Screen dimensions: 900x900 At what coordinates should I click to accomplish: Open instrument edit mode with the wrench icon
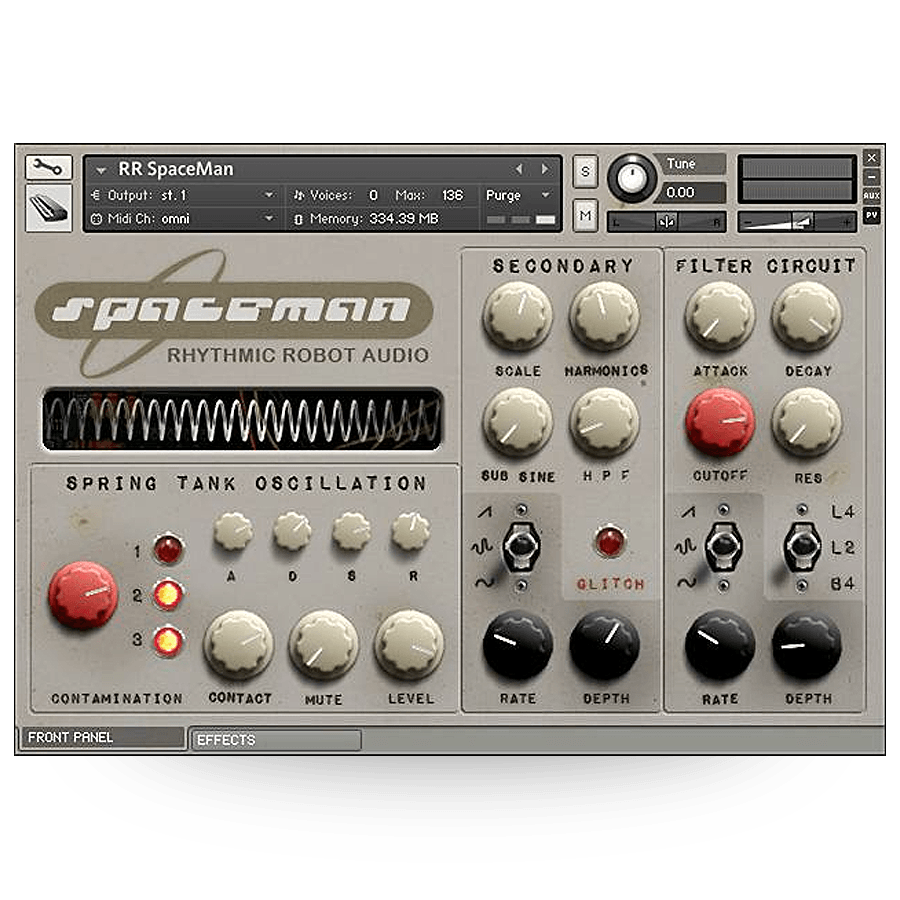[x=49, y=168]
